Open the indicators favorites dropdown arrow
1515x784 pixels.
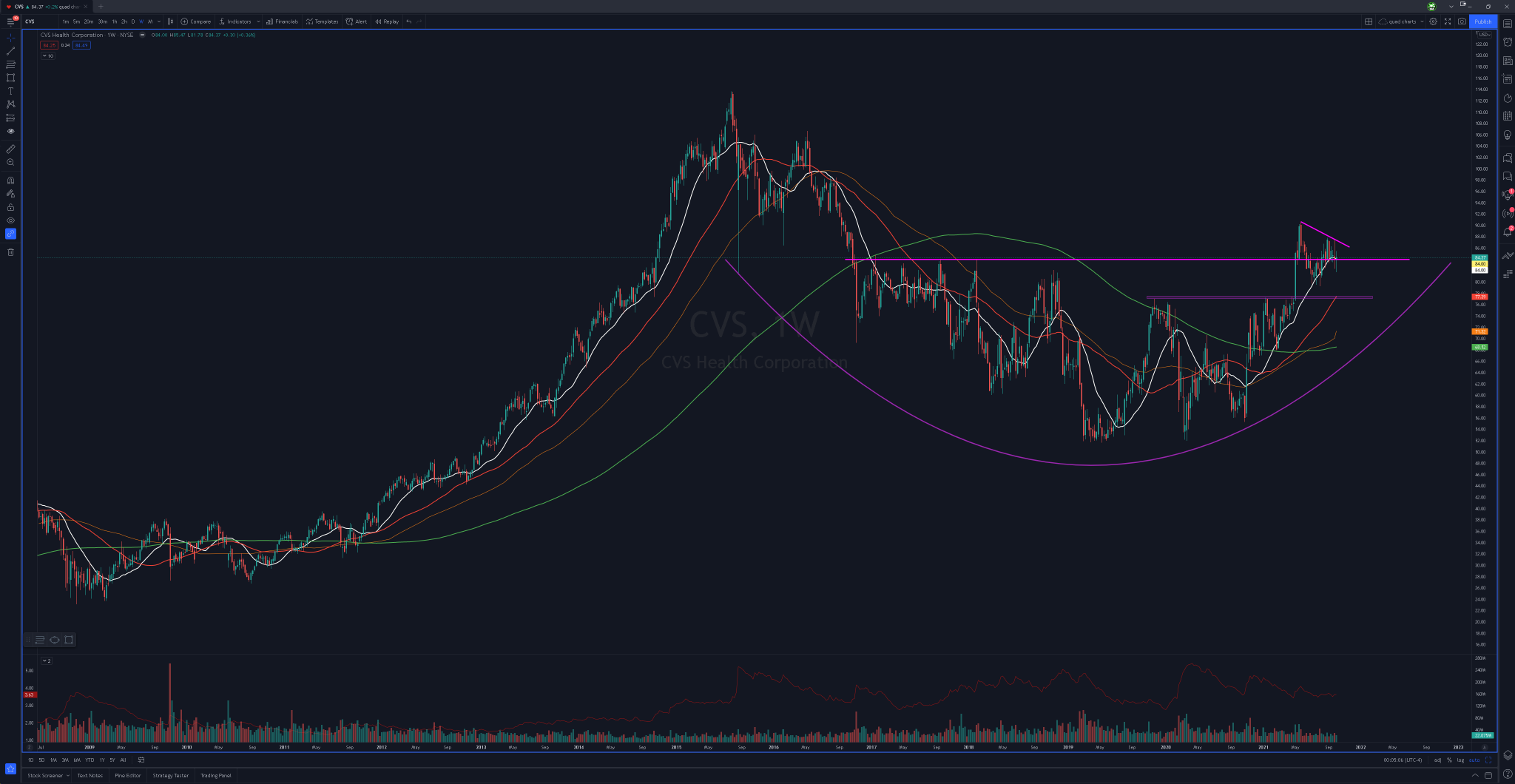click(258, 21)
